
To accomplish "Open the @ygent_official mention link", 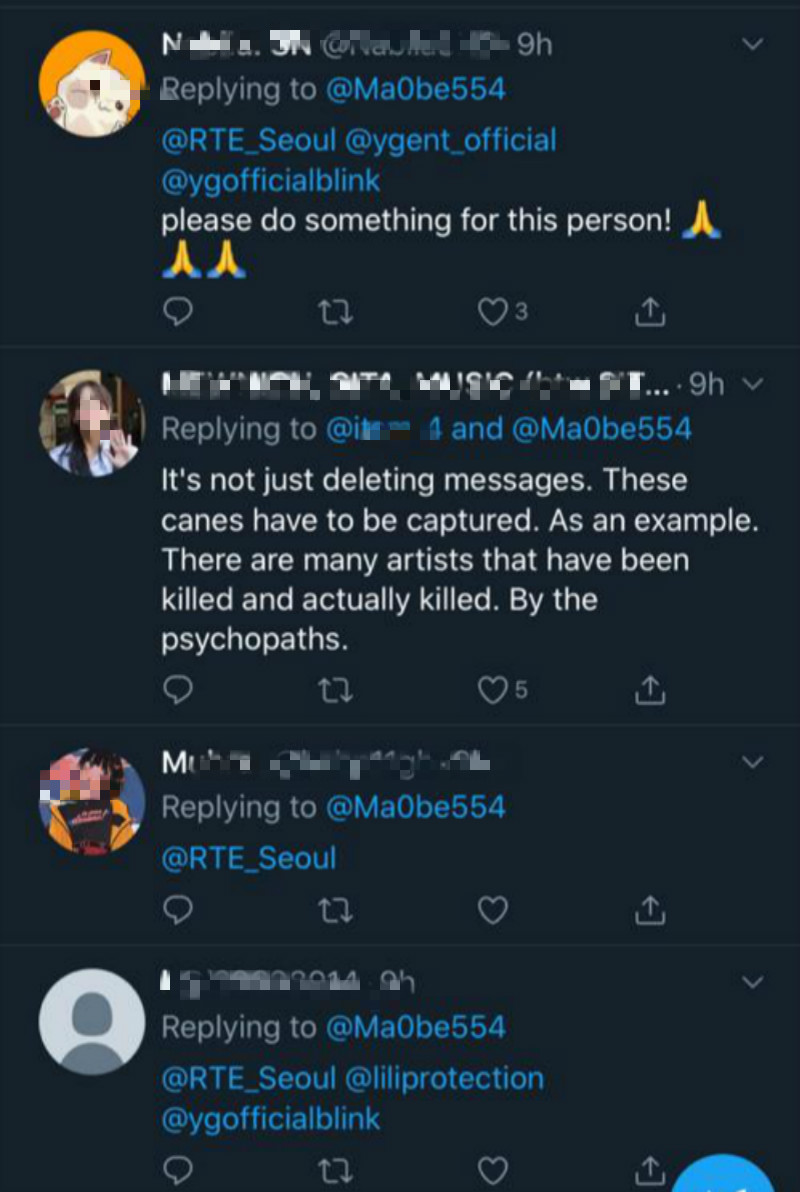I will (450, 140).
